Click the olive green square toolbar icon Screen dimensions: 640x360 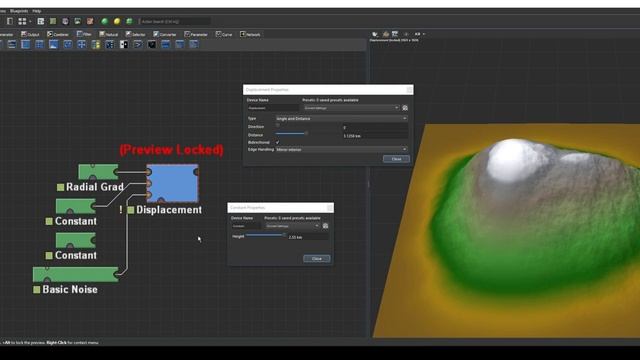pos(53,21)
